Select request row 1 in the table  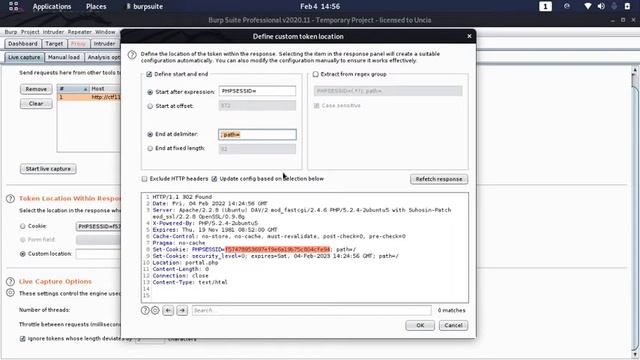click(89, 97)
